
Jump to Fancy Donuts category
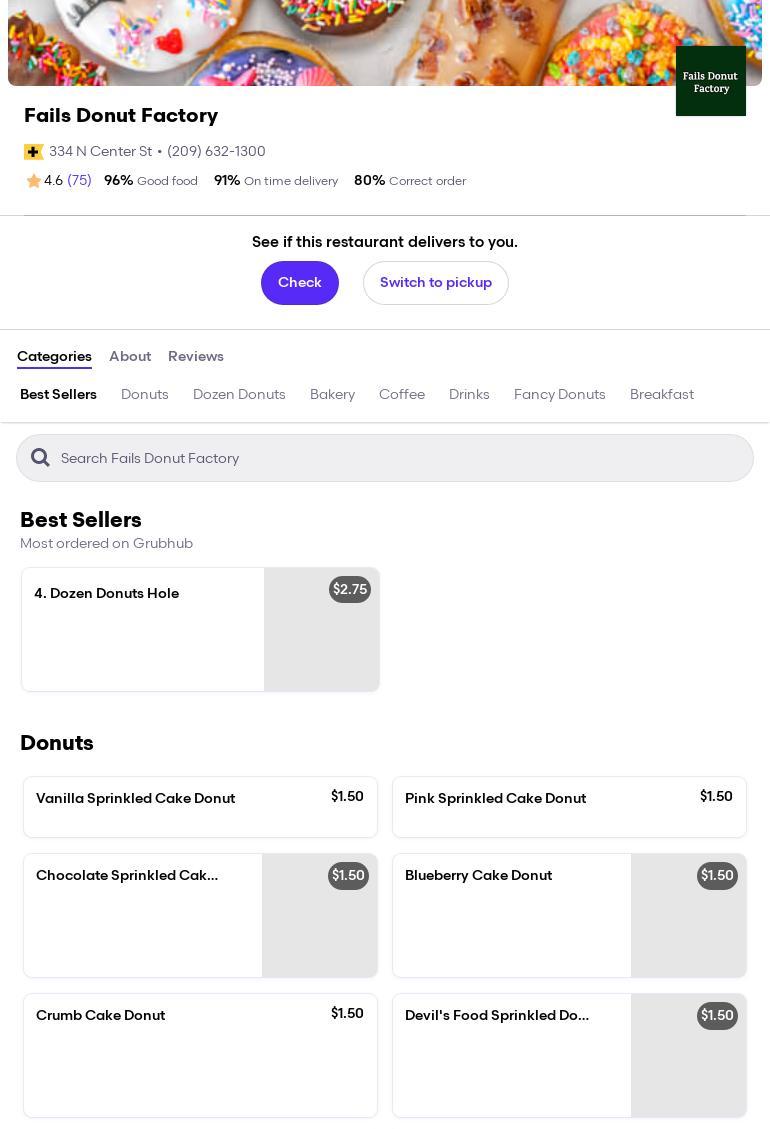coord(559,395)
